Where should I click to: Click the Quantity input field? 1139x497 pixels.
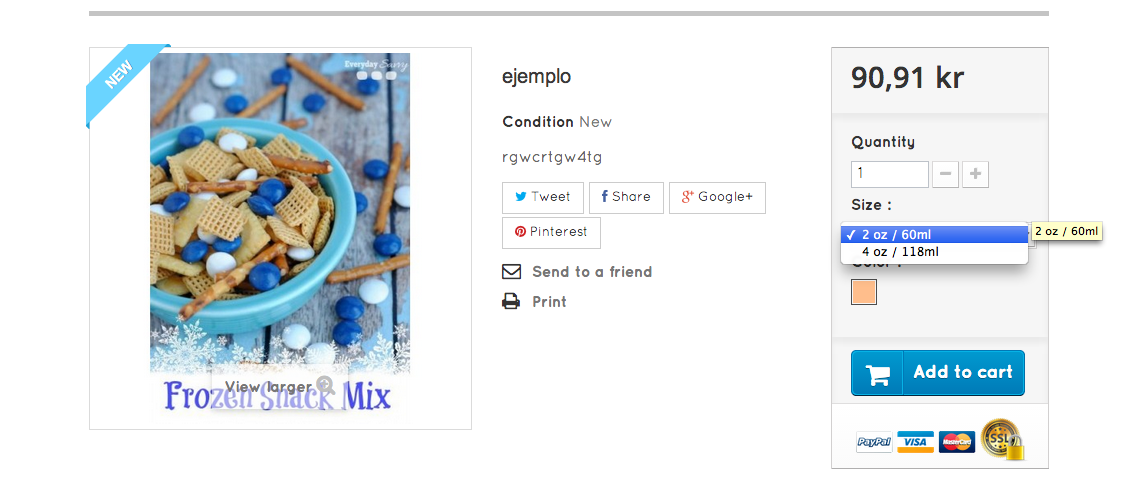point(890,174)
